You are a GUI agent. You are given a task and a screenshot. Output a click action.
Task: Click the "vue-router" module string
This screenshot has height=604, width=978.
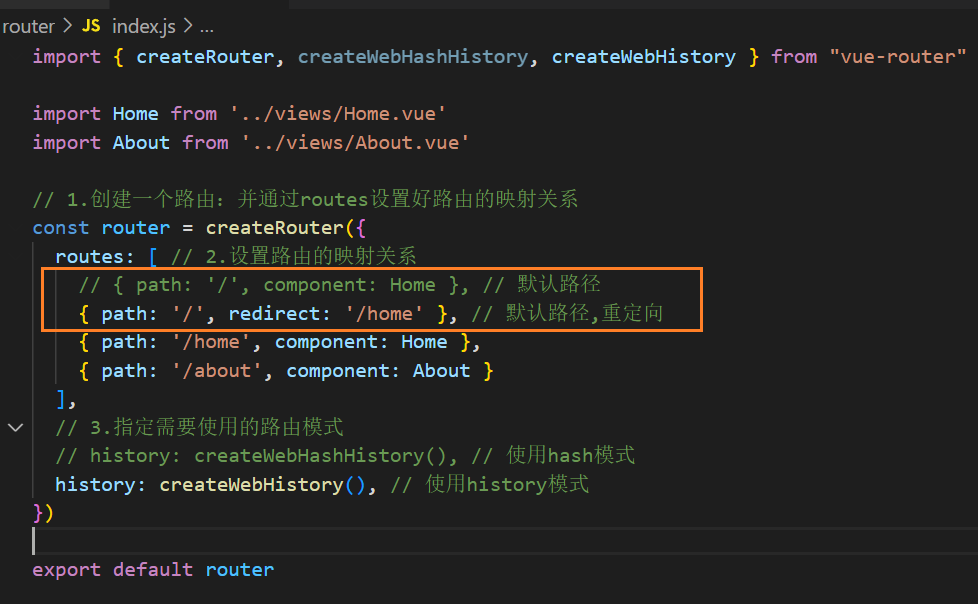[898, 57]
